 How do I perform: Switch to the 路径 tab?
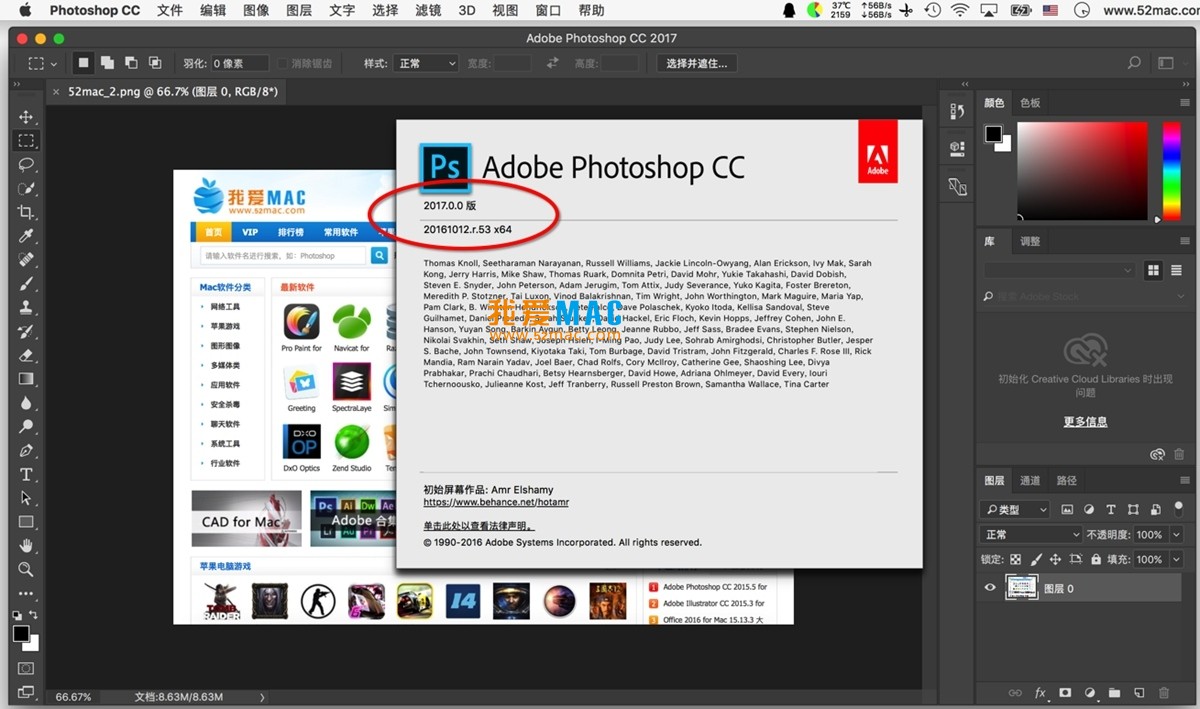click(x=1067, y=481)
